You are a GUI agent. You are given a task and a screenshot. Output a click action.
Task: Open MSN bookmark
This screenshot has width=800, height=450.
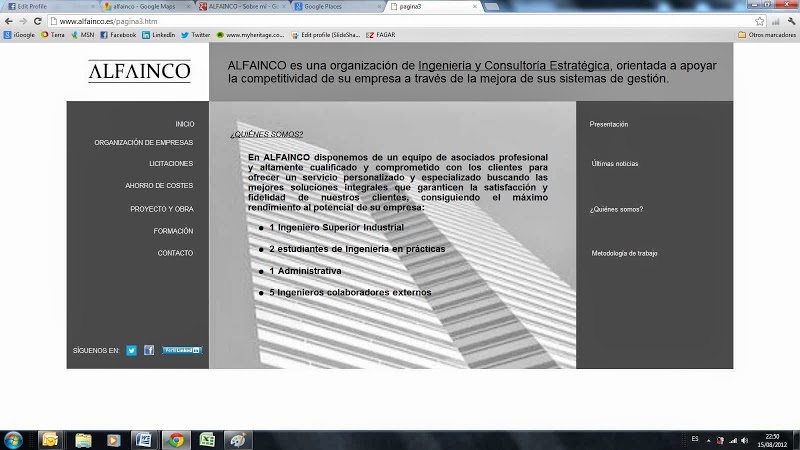(x=83, y=35)
